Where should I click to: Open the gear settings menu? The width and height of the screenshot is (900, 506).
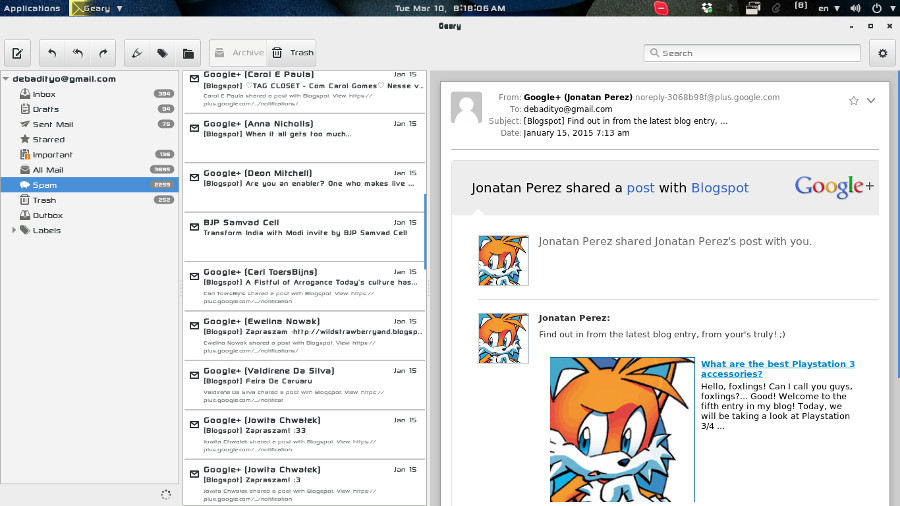pos(883,53)
